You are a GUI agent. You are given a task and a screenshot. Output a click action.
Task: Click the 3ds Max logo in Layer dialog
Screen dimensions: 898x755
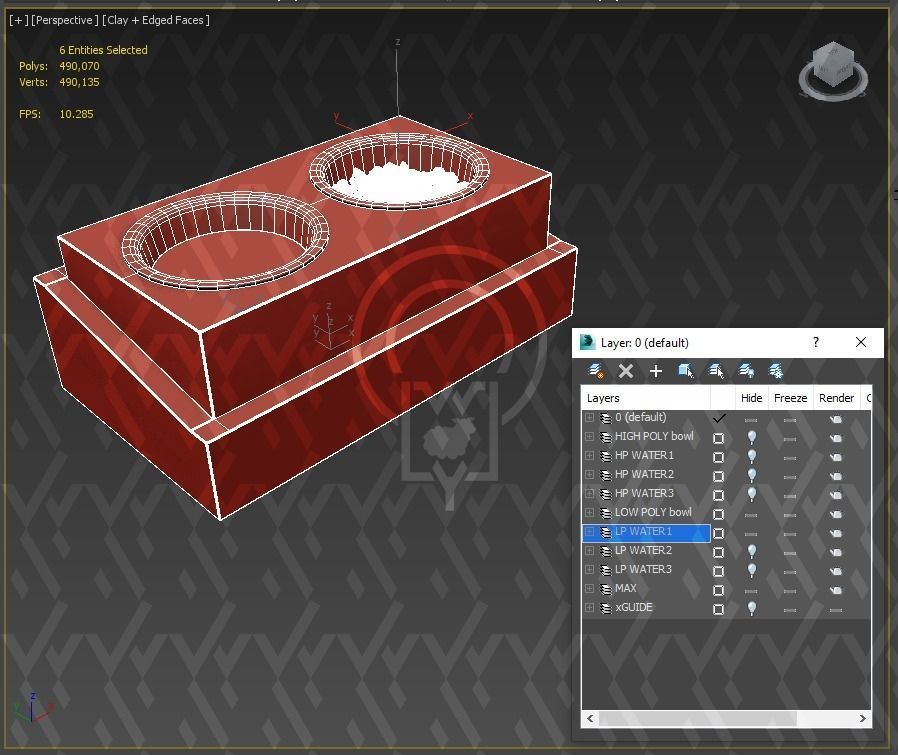[x=588, y=342]
